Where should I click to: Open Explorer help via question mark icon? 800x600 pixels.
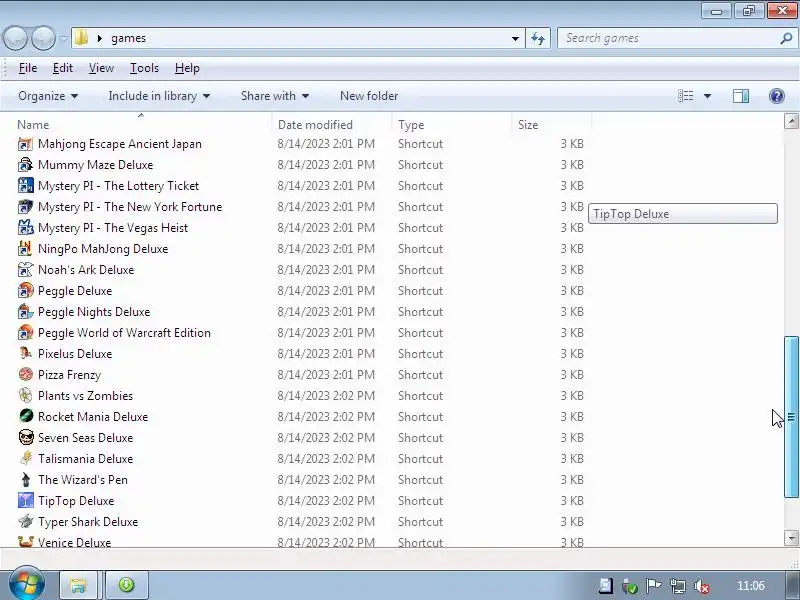(777, 96)
